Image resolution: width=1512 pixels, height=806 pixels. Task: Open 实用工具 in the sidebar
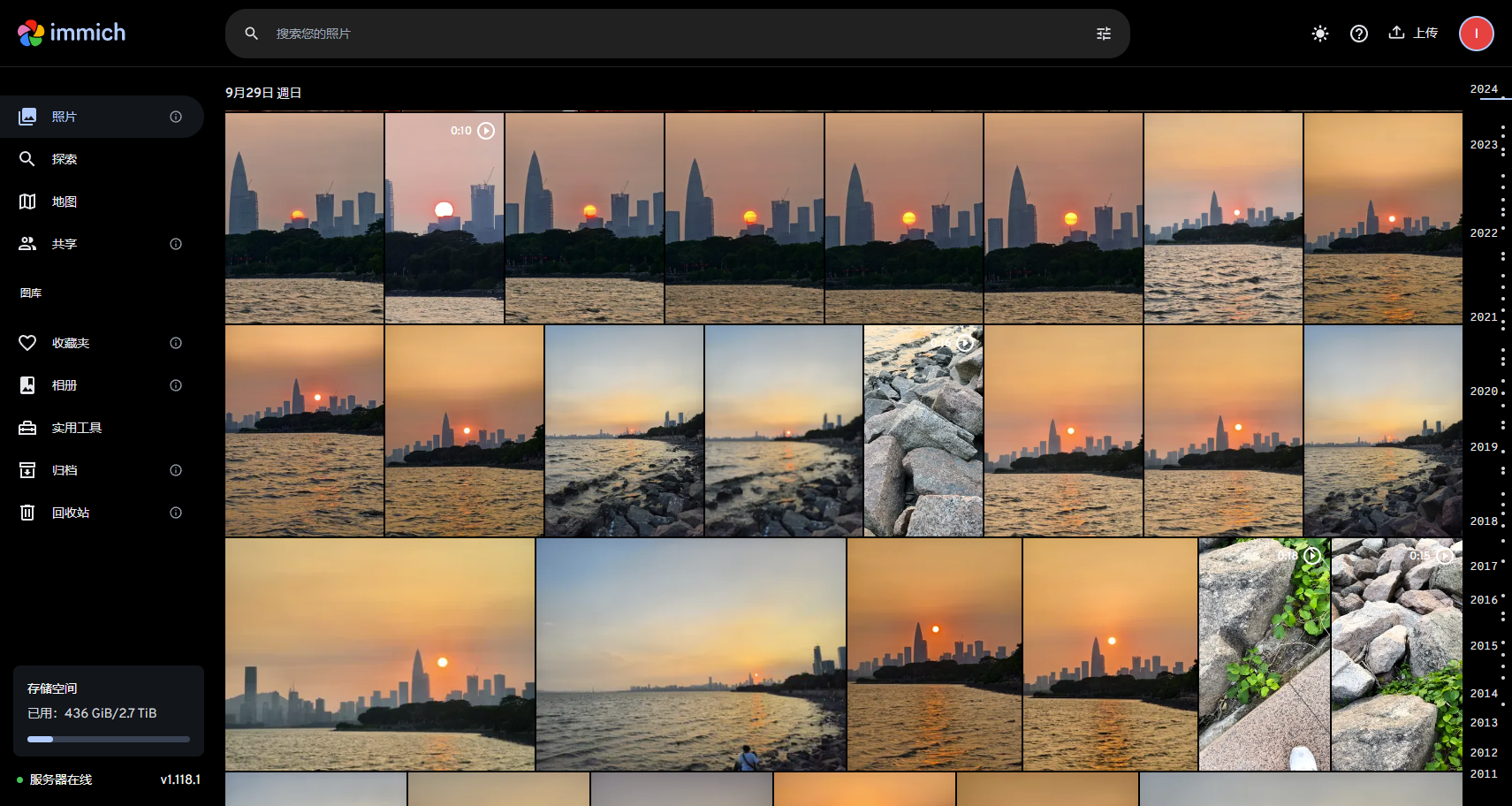[102, 428]
